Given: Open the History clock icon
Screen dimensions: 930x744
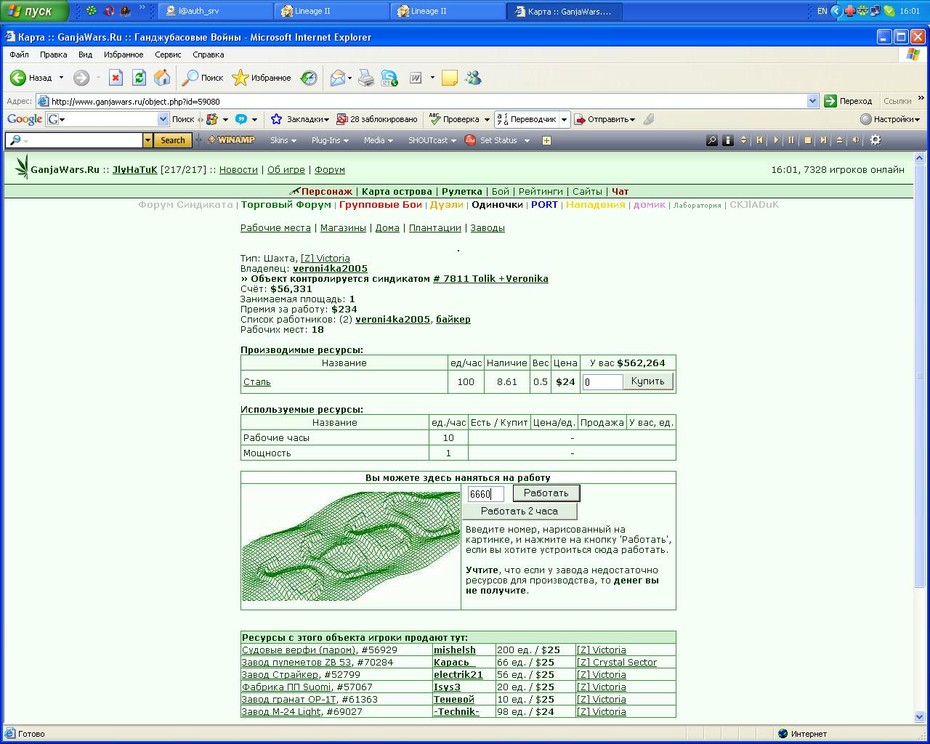Looking at the screenshot, I should click(308, 78).
